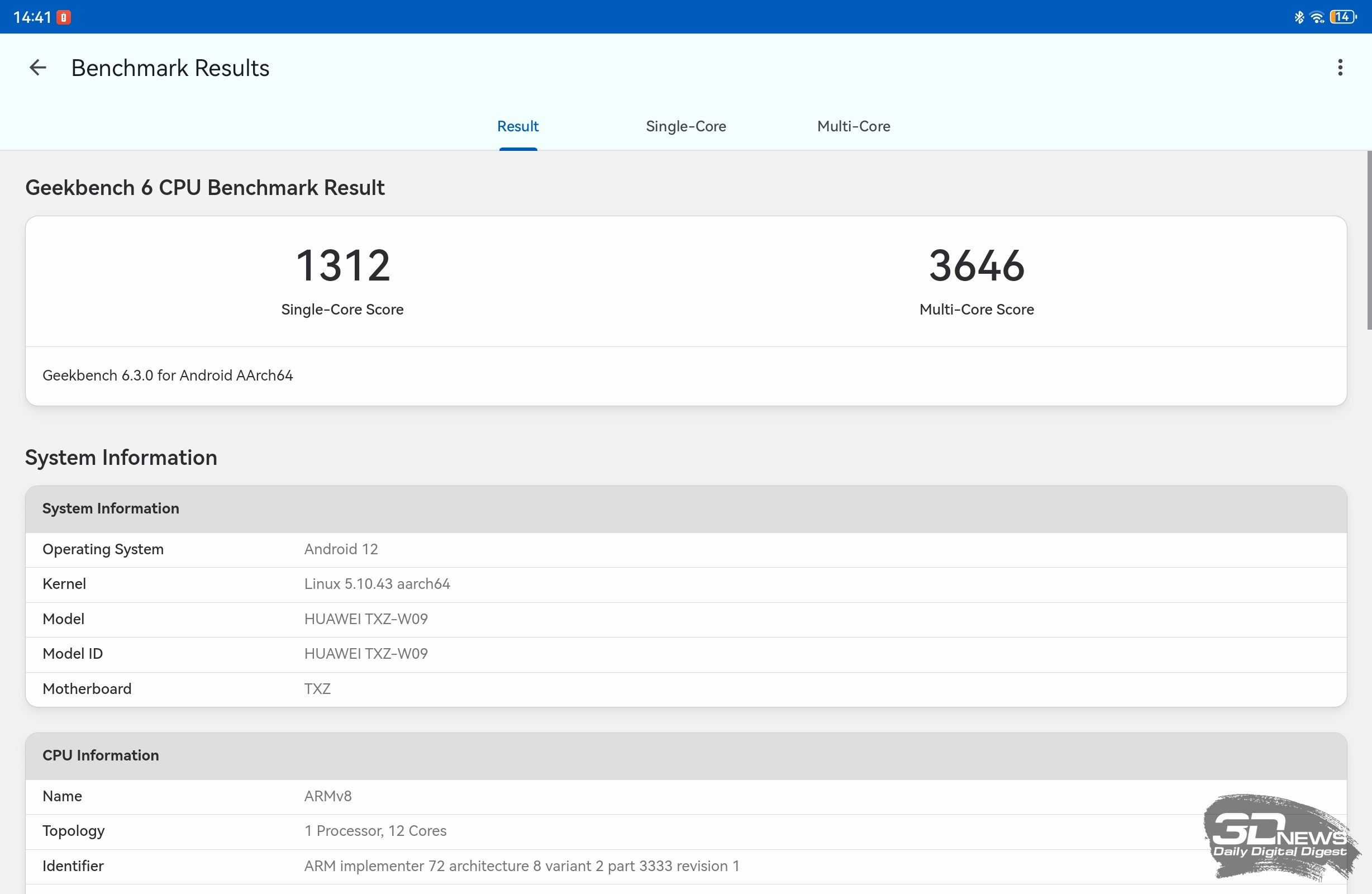
Task: Click the Operating System row label
Action: tap(103, 550)
